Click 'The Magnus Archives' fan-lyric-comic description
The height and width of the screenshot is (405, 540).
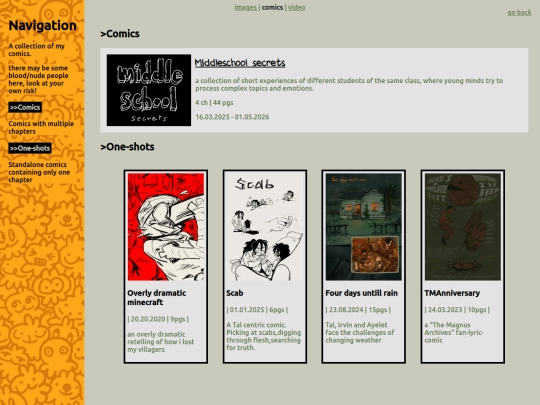(454, 332)
